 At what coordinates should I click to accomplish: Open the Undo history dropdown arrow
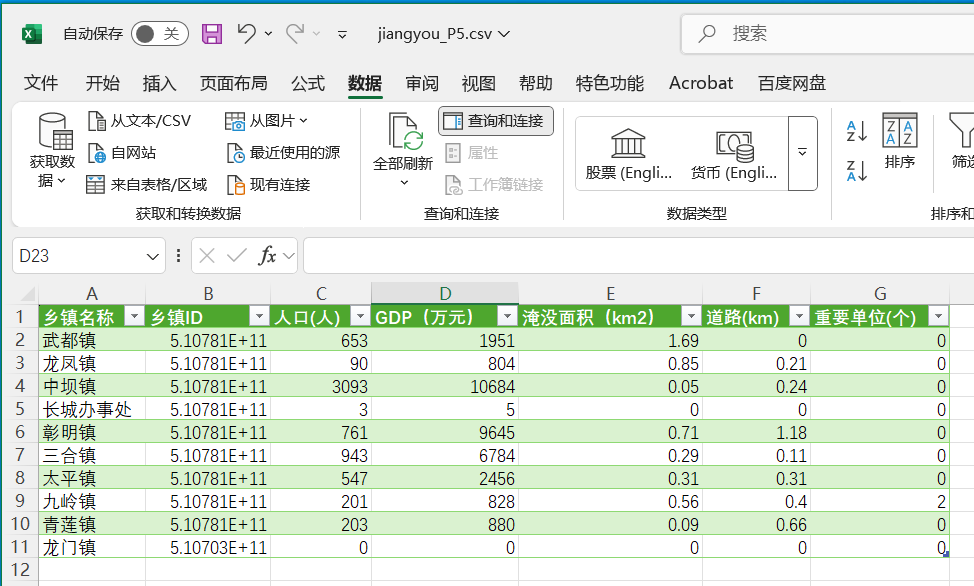click(268, 34)
